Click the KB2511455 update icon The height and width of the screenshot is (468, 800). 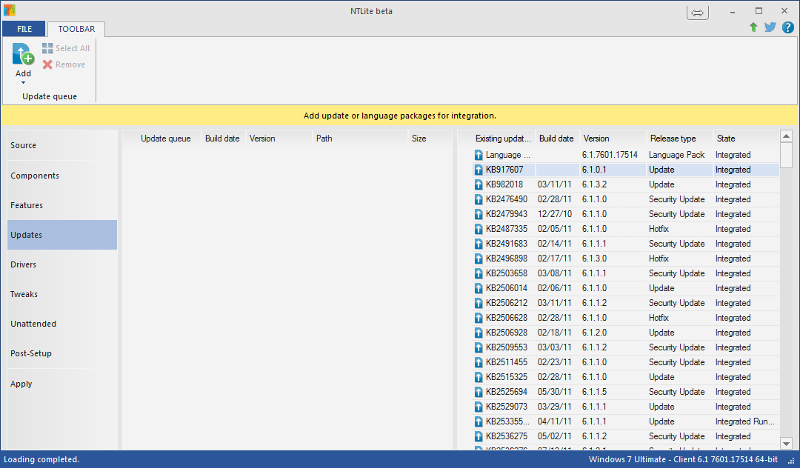[x=479, y=362]
